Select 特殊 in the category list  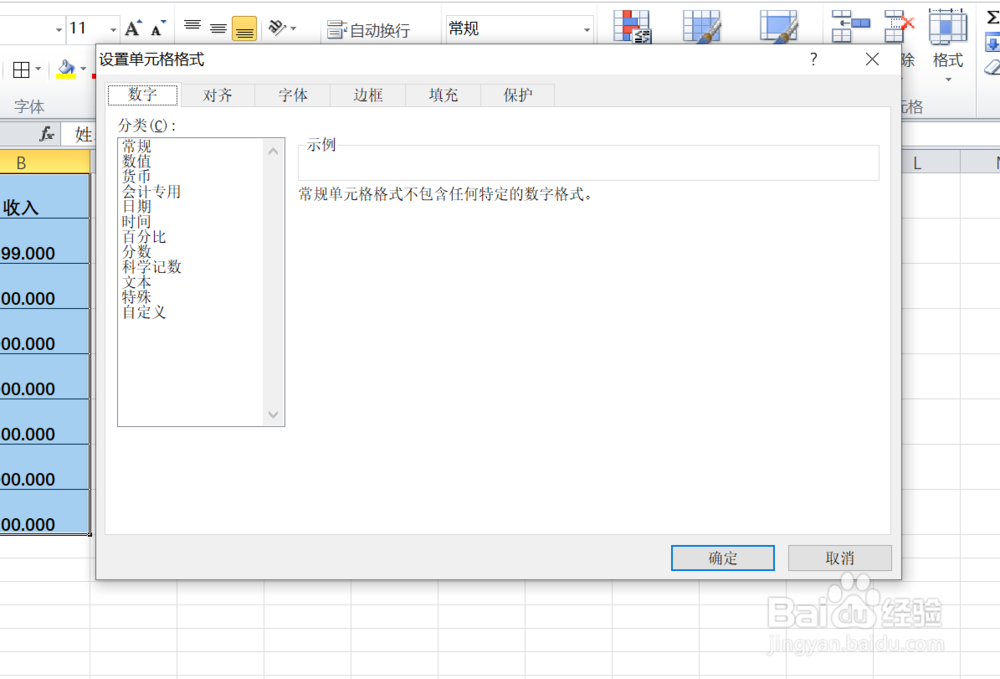136,296
